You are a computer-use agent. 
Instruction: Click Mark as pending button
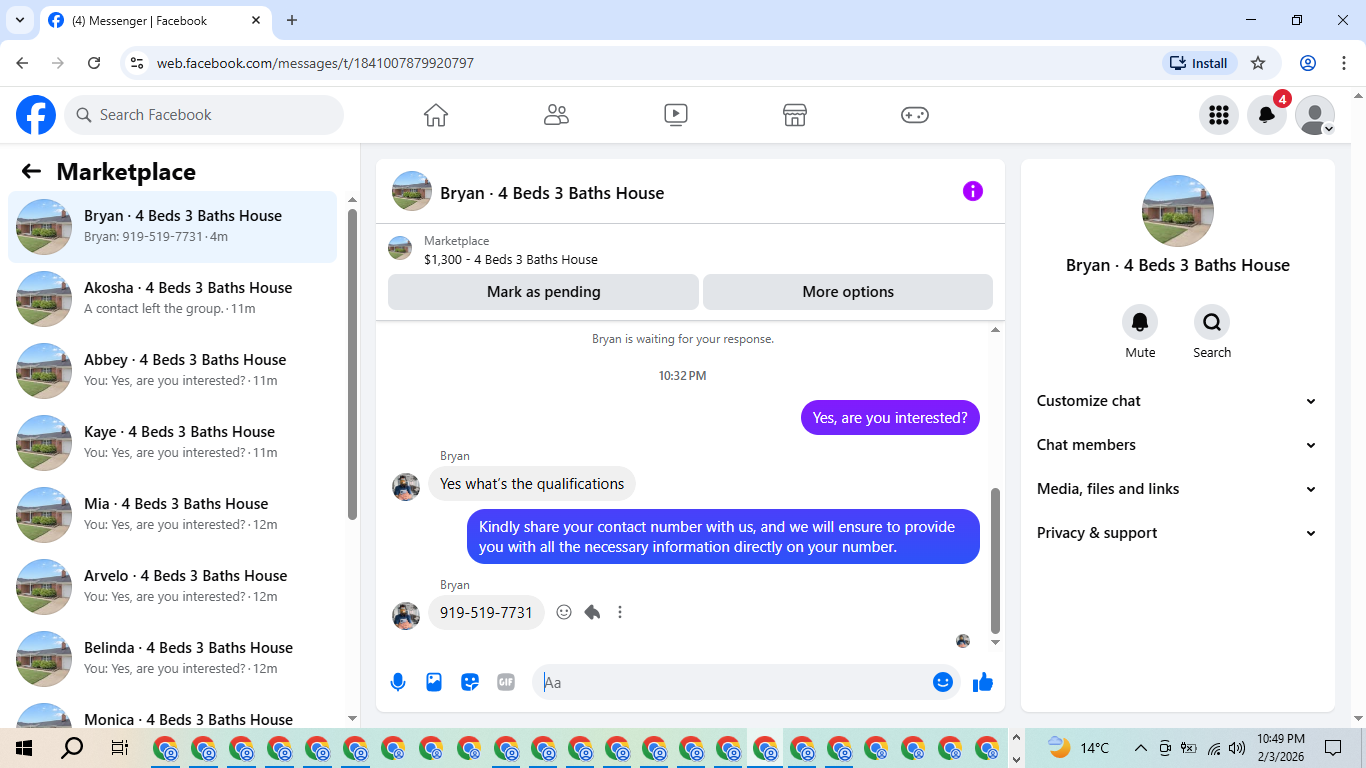543,292
